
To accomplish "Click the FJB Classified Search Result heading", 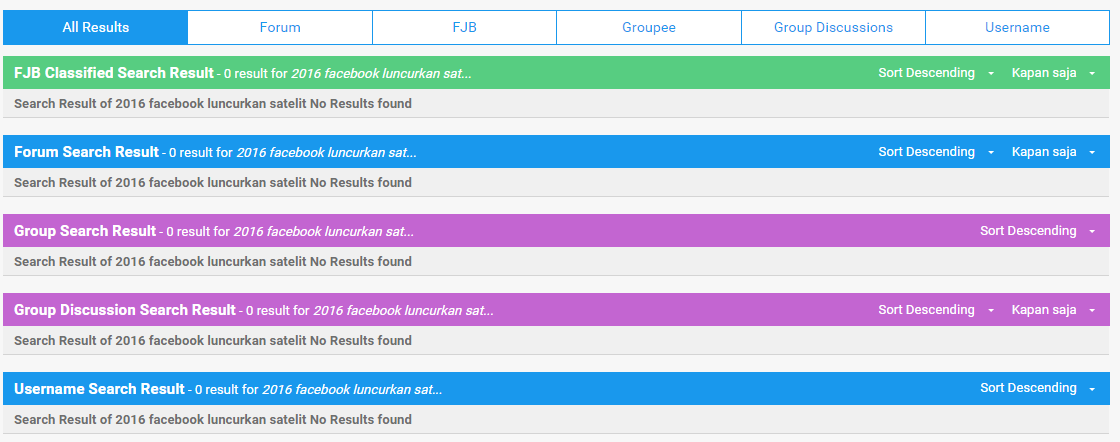I will (114, 73).
